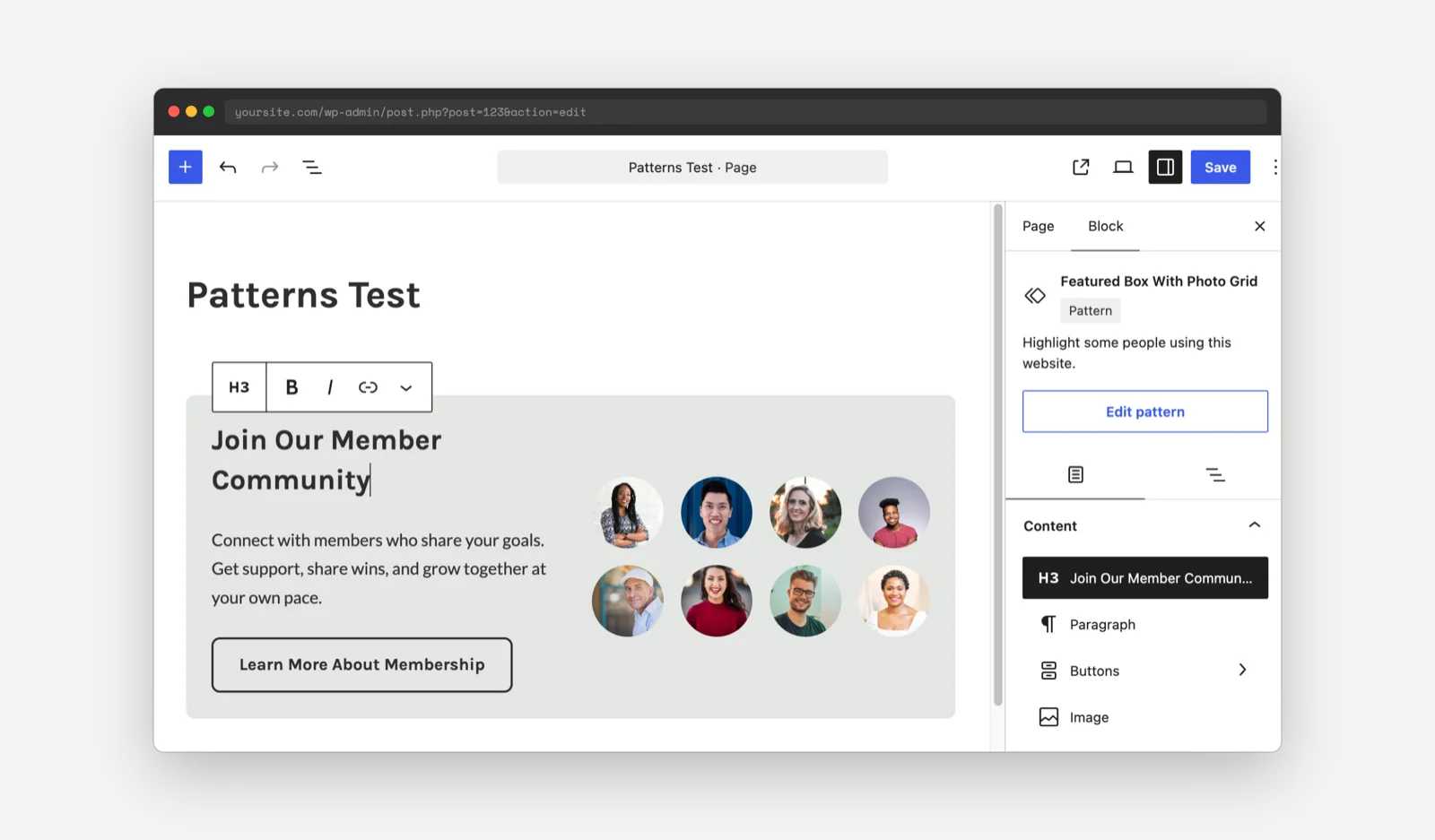Undo the last change
This screenshot has height=840, width=1435.
pyautogui.click(x=228, y=167)
